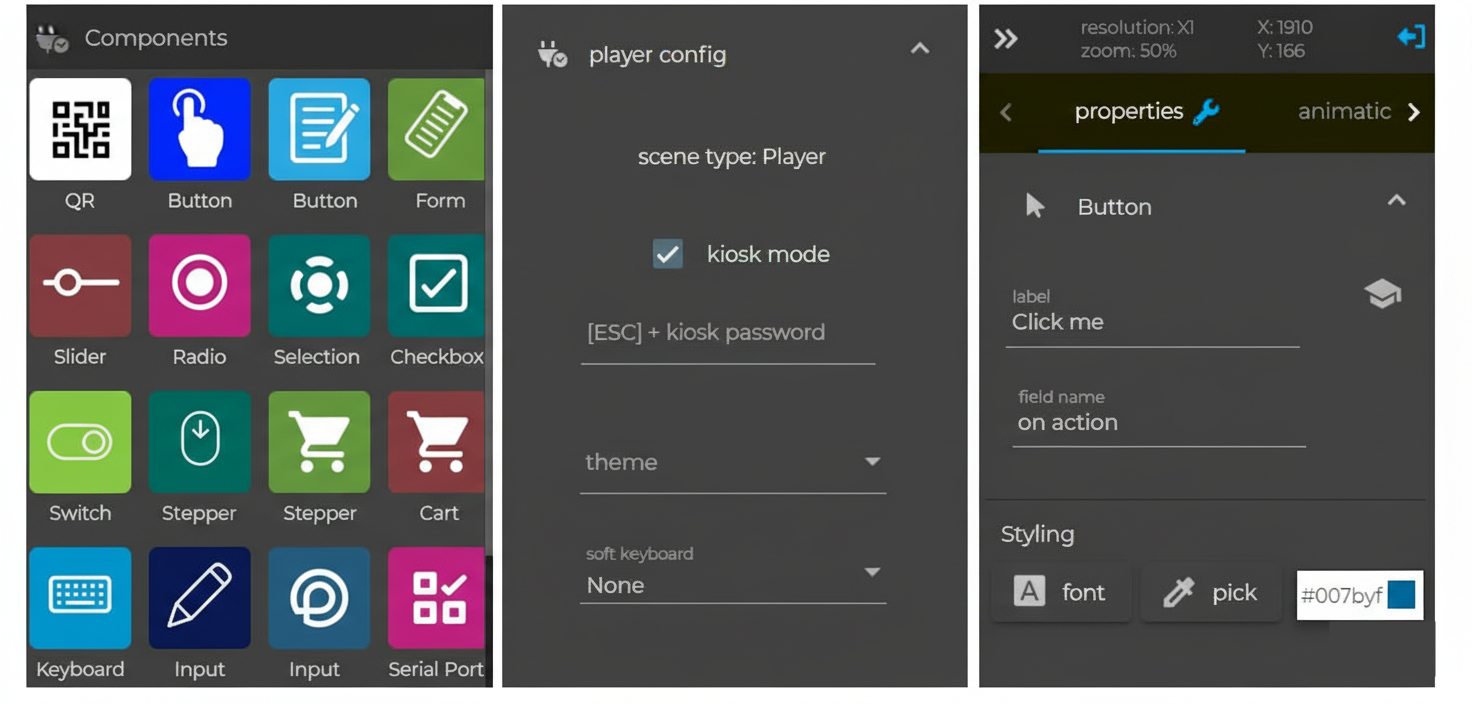This screenshot has width=1472, height=704.
Task: Click the field name on action input
Action: point(1159,416)
